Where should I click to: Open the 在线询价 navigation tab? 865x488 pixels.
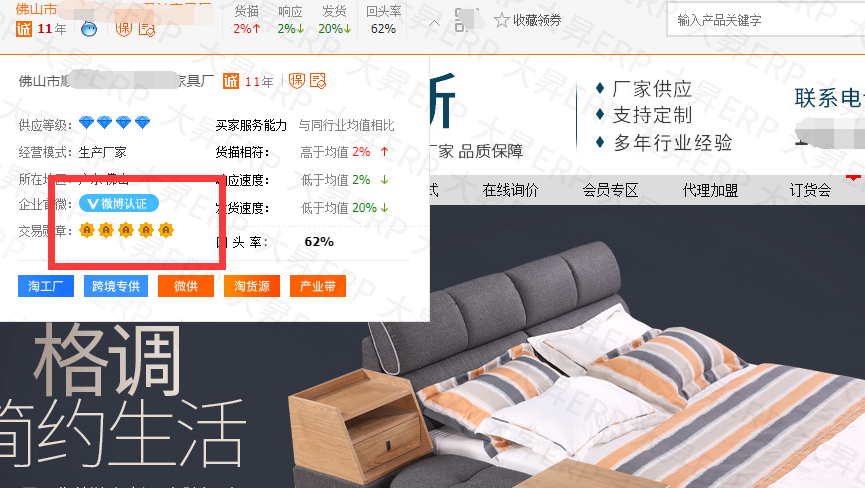coord(510,190)
